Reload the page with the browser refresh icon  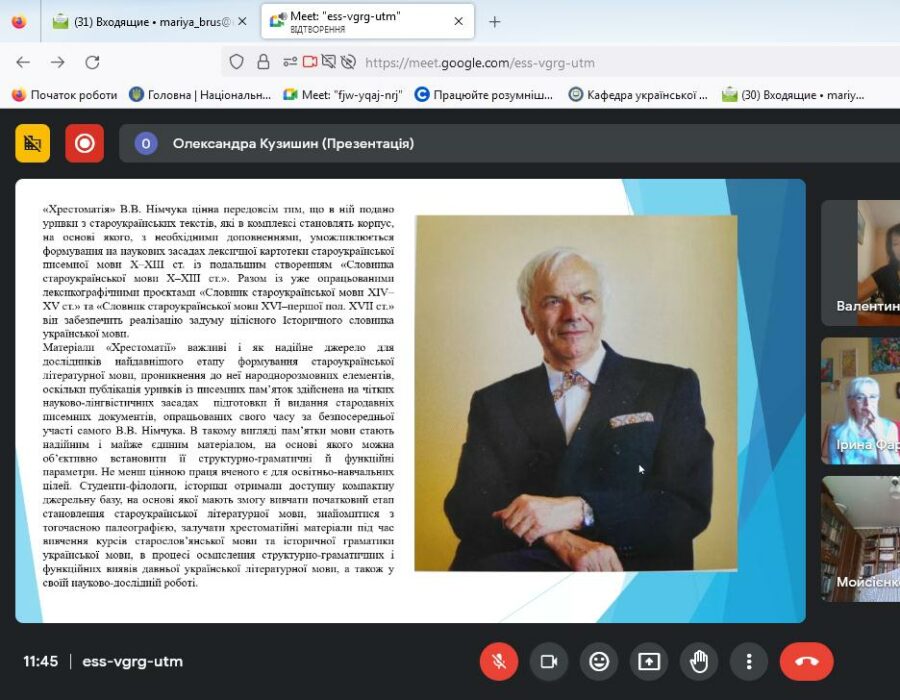coord(92,62)
